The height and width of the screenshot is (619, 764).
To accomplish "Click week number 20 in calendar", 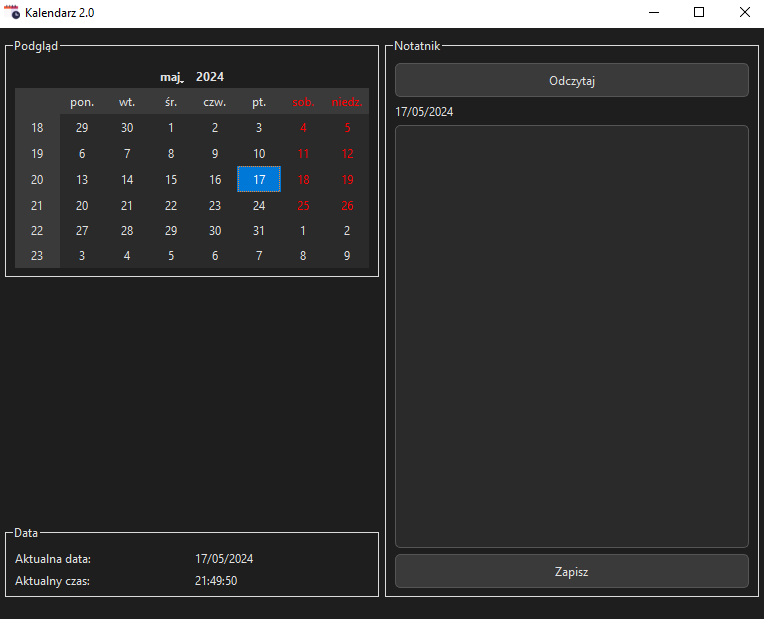I will pos(37,180).
